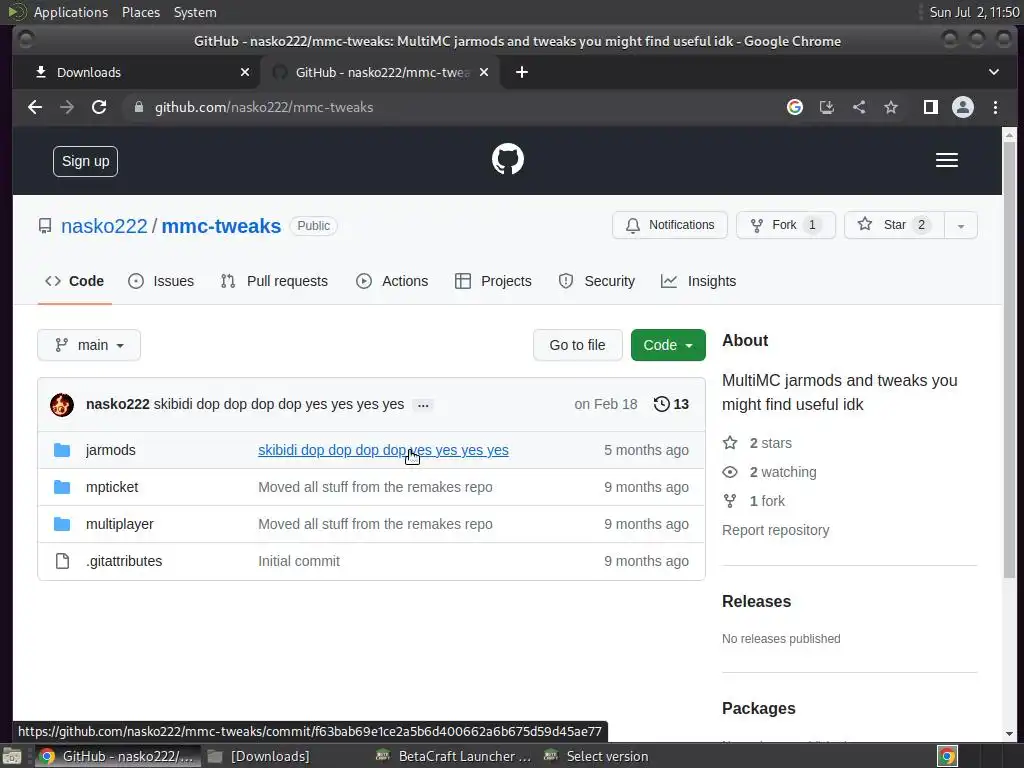Open the mmc-tweaks repository link
The height and width of the screenshot is (768, 1024).
tap(221, 226)
